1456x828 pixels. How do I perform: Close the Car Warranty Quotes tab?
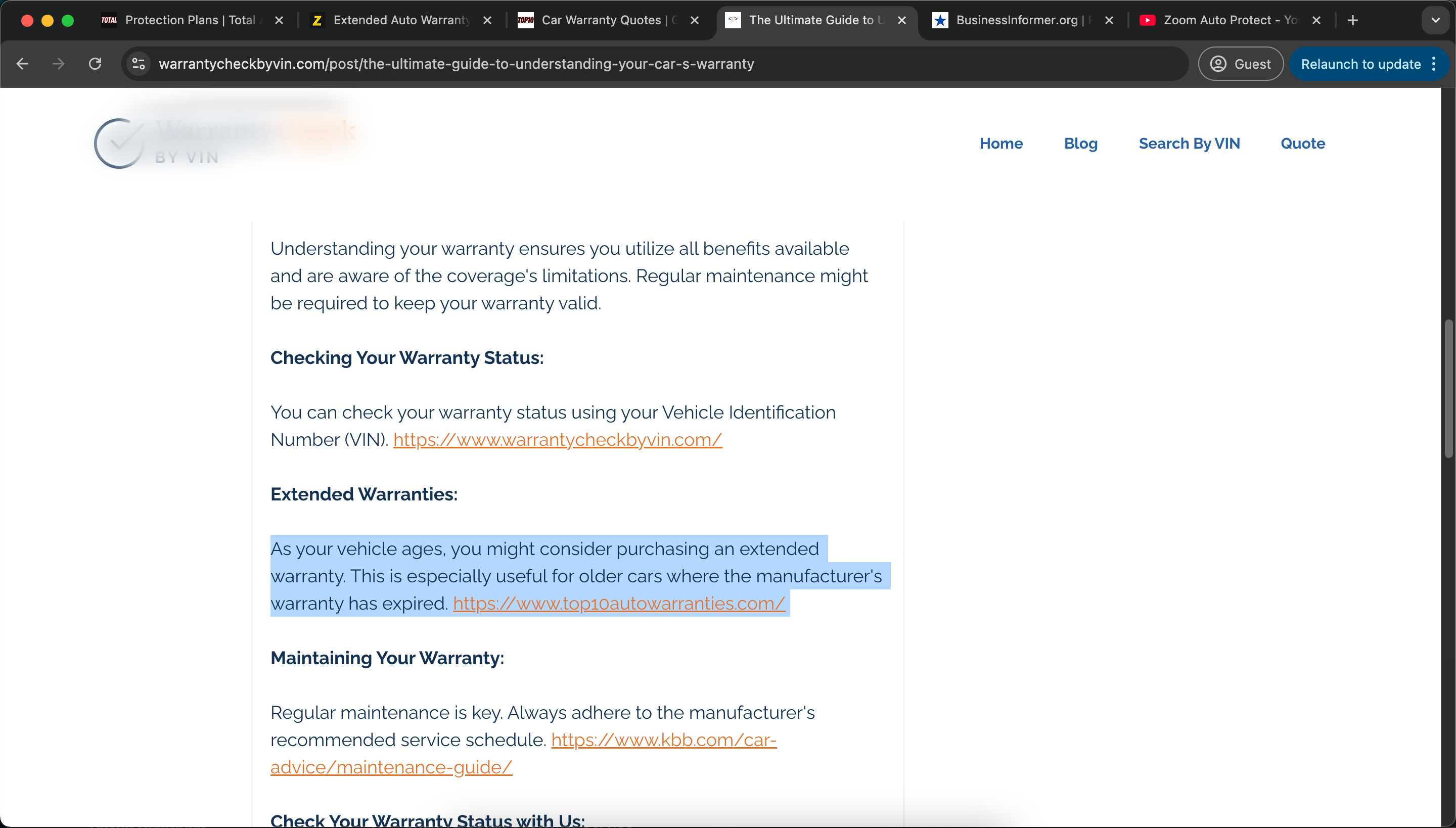click(695, 20)
